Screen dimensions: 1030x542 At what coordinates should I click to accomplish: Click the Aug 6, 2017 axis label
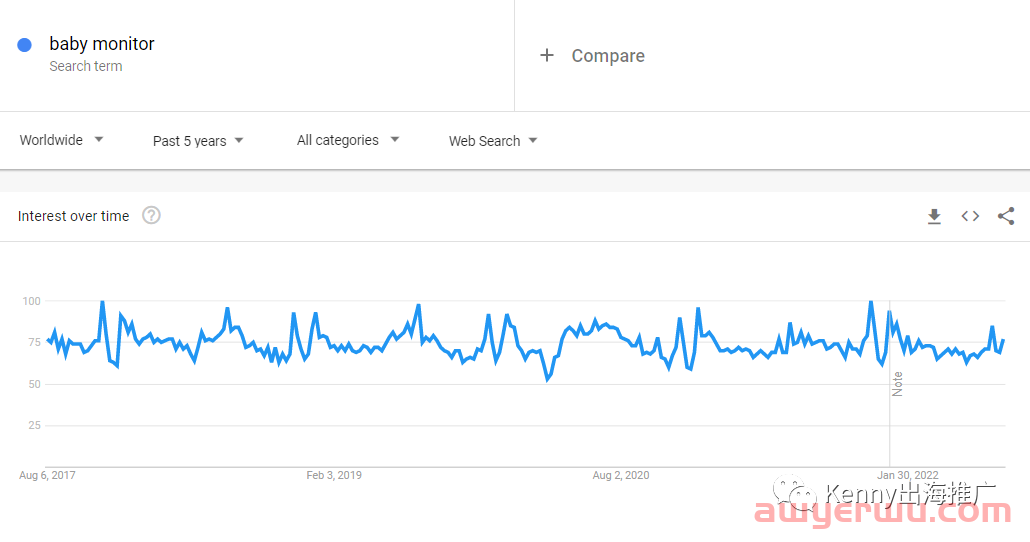(x=47, y=475)
